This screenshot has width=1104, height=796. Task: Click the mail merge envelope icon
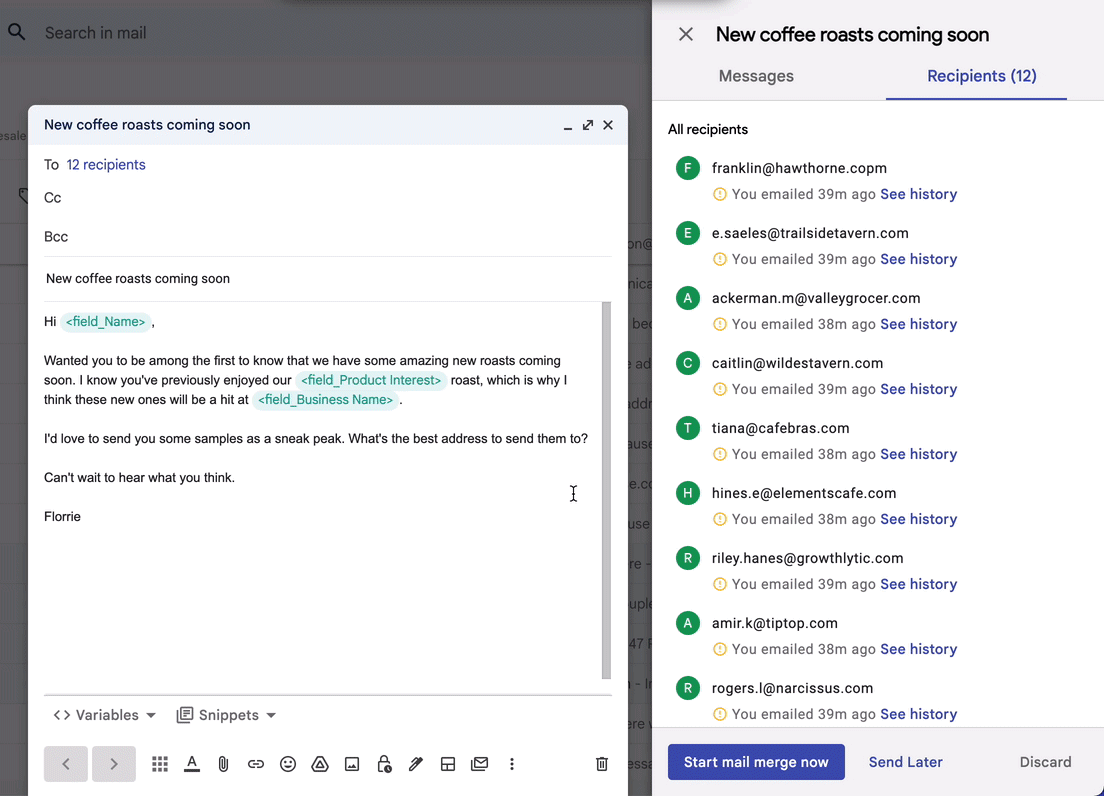(x=479, y=764)
